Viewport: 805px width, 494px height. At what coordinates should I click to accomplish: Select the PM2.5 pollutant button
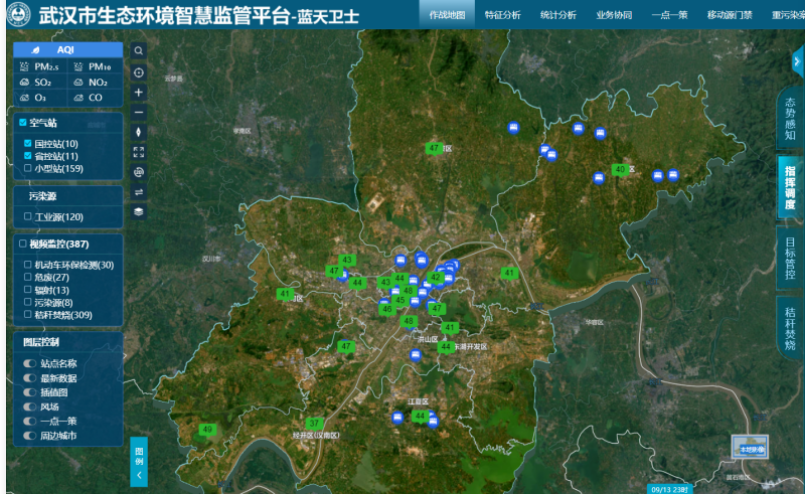coord(39,66)
